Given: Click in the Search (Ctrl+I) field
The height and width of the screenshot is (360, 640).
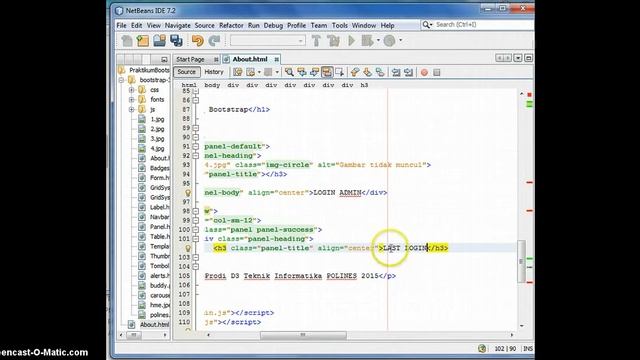Looking at the screenshot, I should click(484, 25).
